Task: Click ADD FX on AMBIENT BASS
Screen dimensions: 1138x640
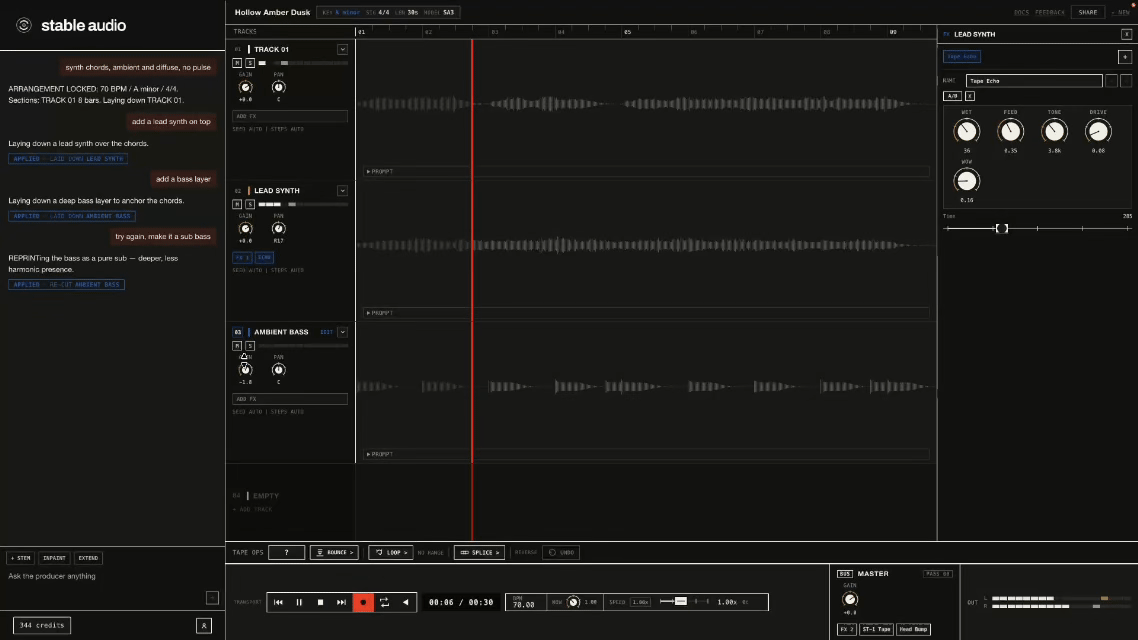Action: click(290, 399)
